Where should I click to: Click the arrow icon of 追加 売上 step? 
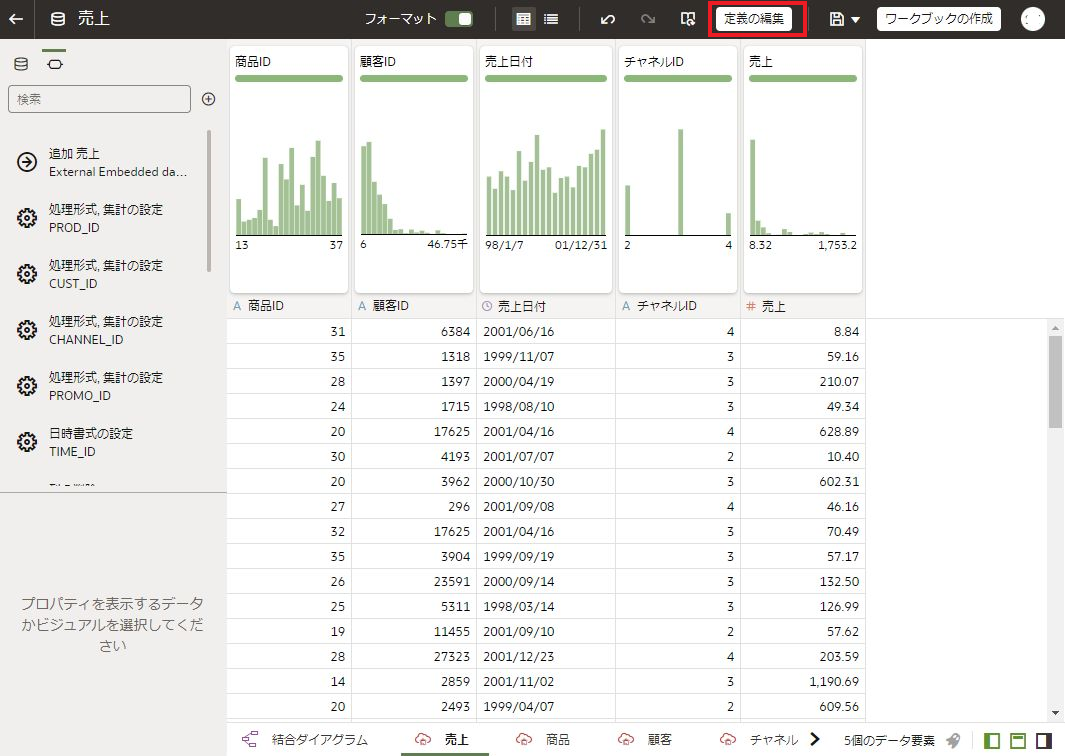pos(27,162)
